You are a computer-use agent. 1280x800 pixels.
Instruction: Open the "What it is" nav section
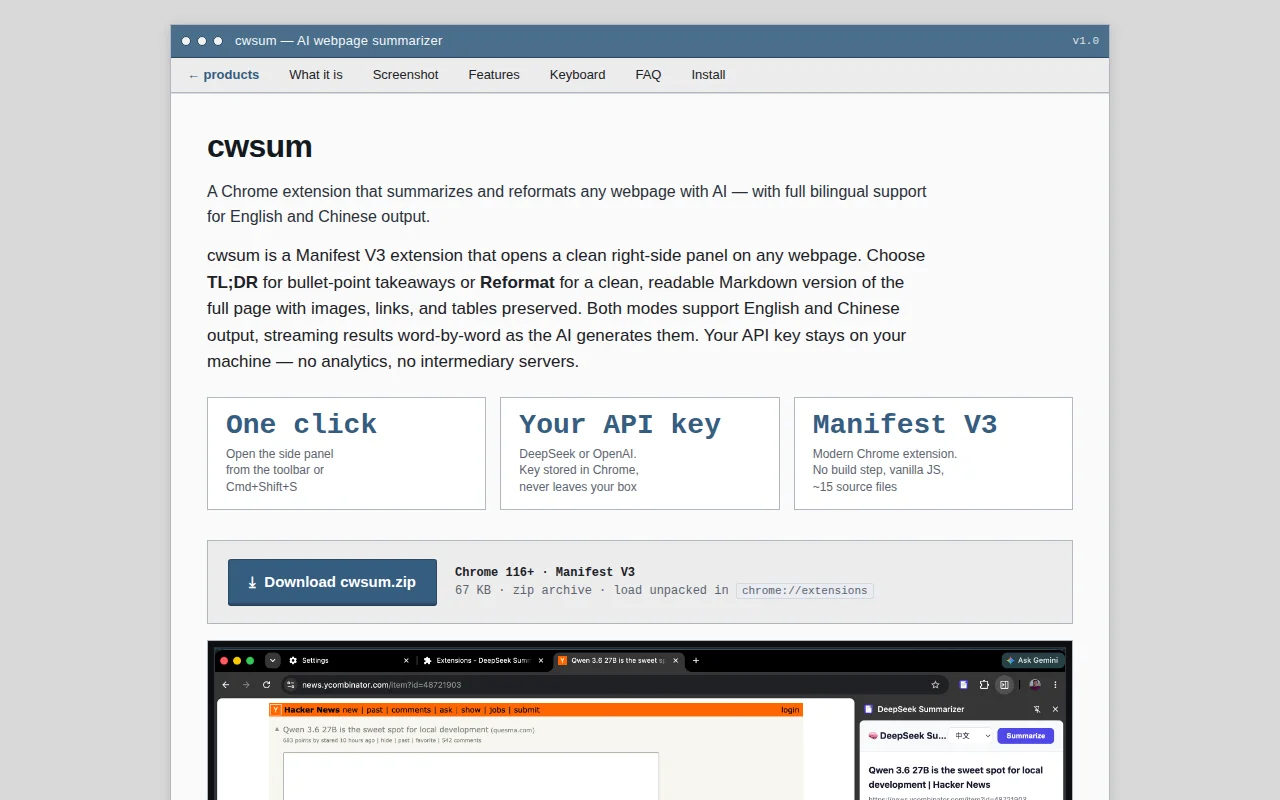point(316,75)
